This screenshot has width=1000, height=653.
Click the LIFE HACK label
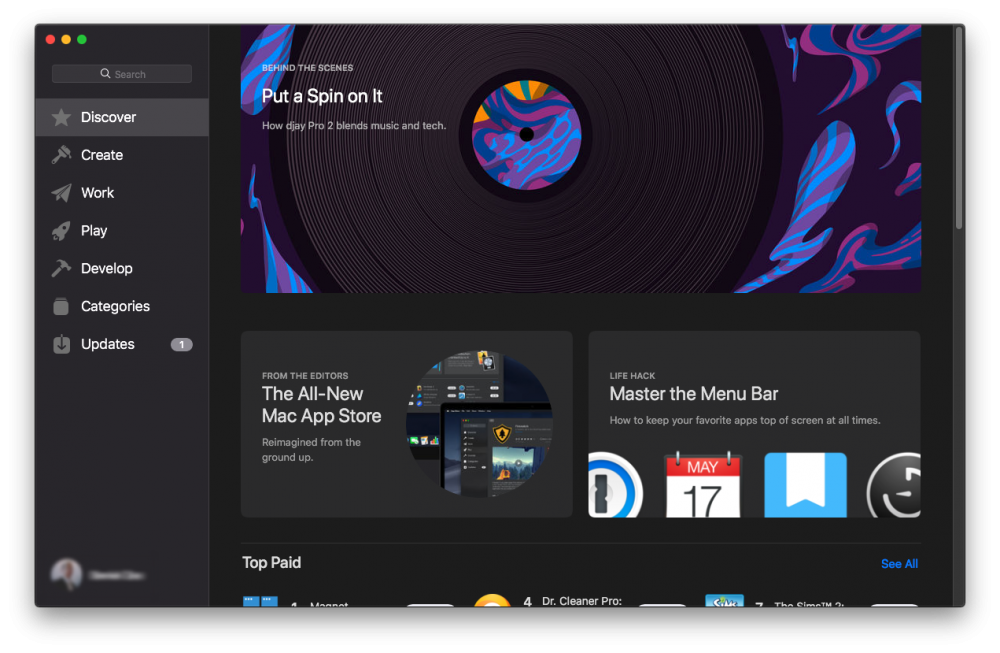(632, 376)
